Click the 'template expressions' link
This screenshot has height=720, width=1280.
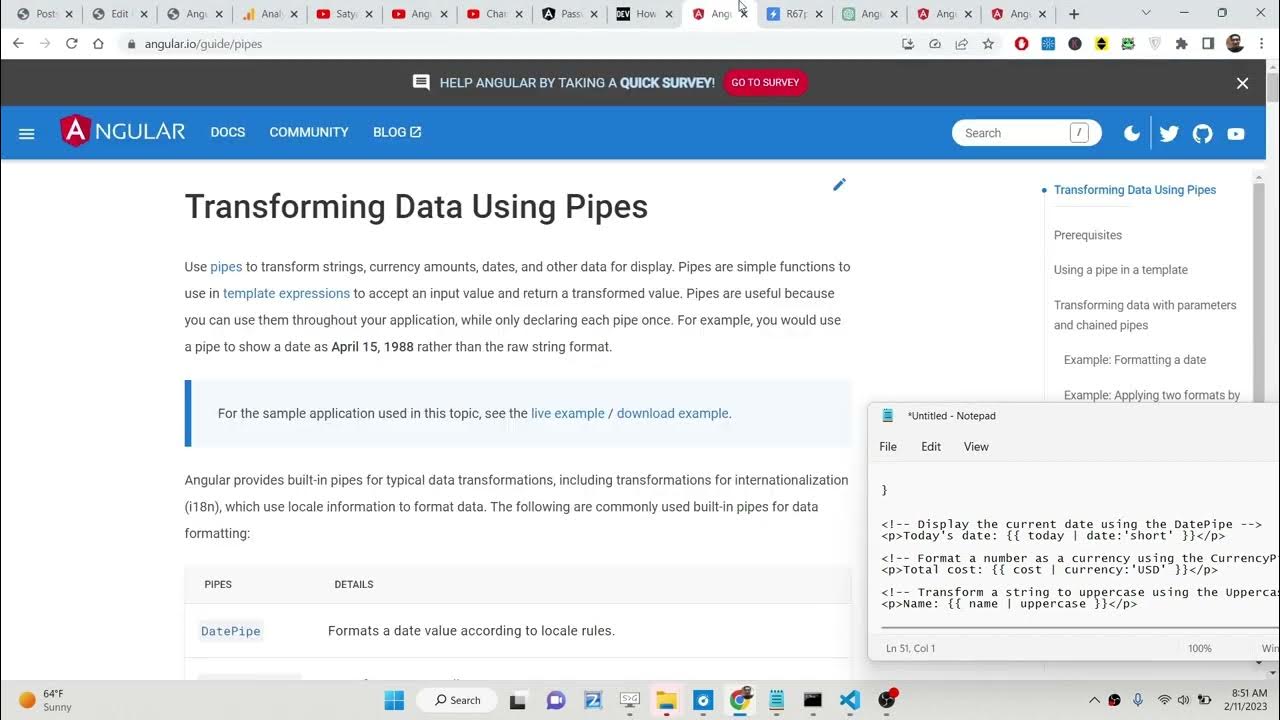pyautogui.click(x=286, y=293)
